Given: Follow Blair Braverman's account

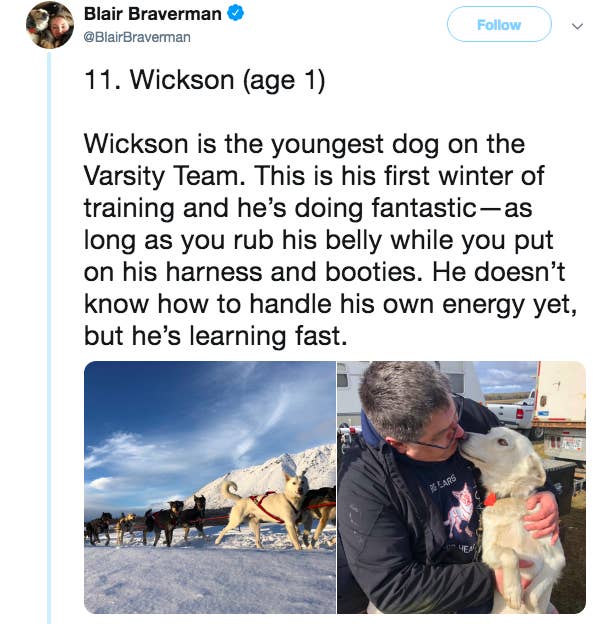Looking at the screenshot, I should (499, 25).
